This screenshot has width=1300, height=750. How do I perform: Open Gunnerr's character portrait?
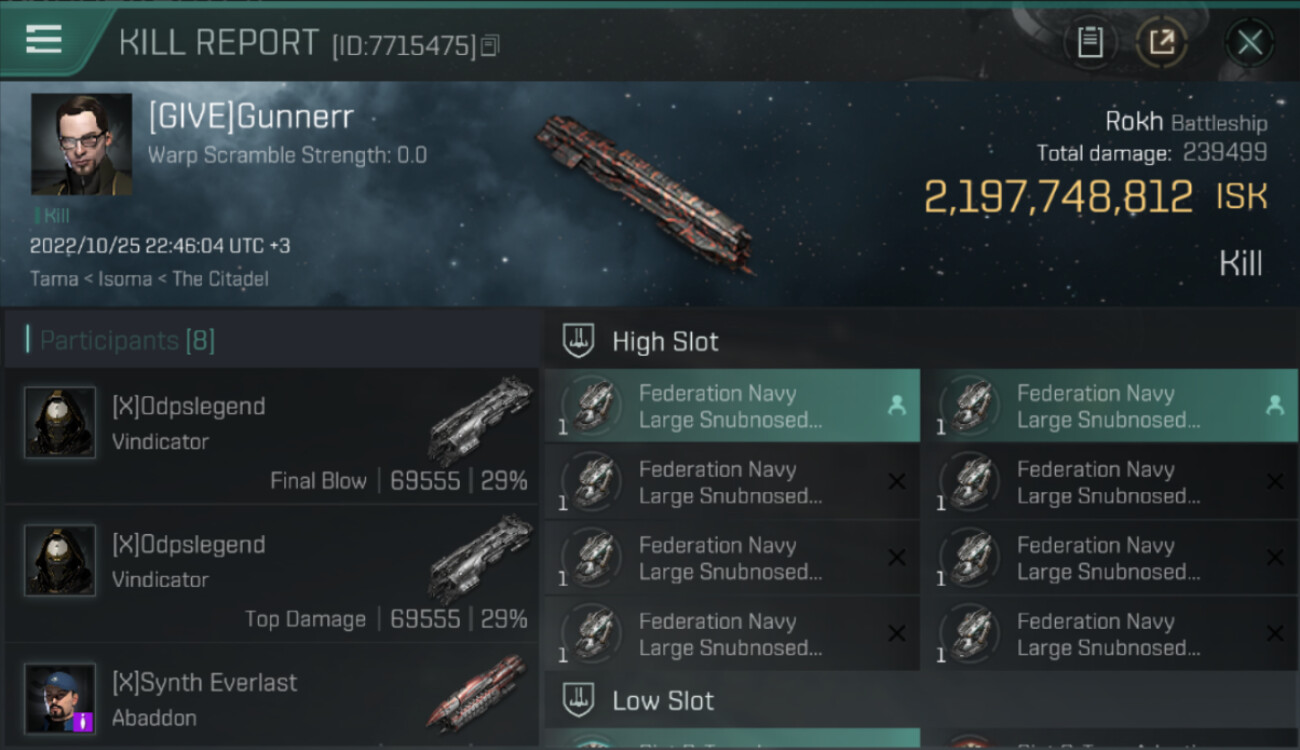click(x=81, y=144)
